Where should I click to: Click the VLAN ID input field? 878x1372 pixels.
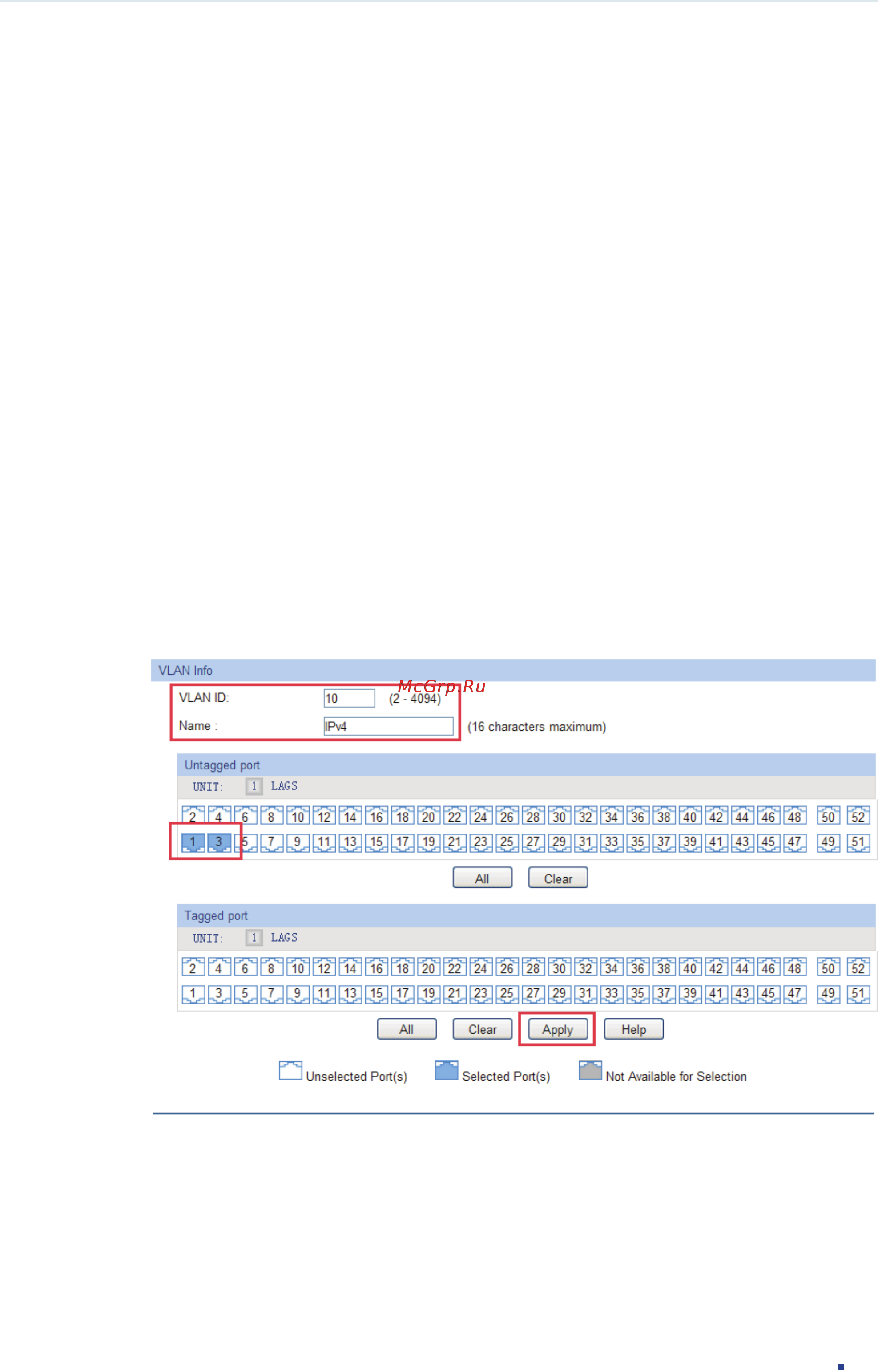(x=350, y=699)
